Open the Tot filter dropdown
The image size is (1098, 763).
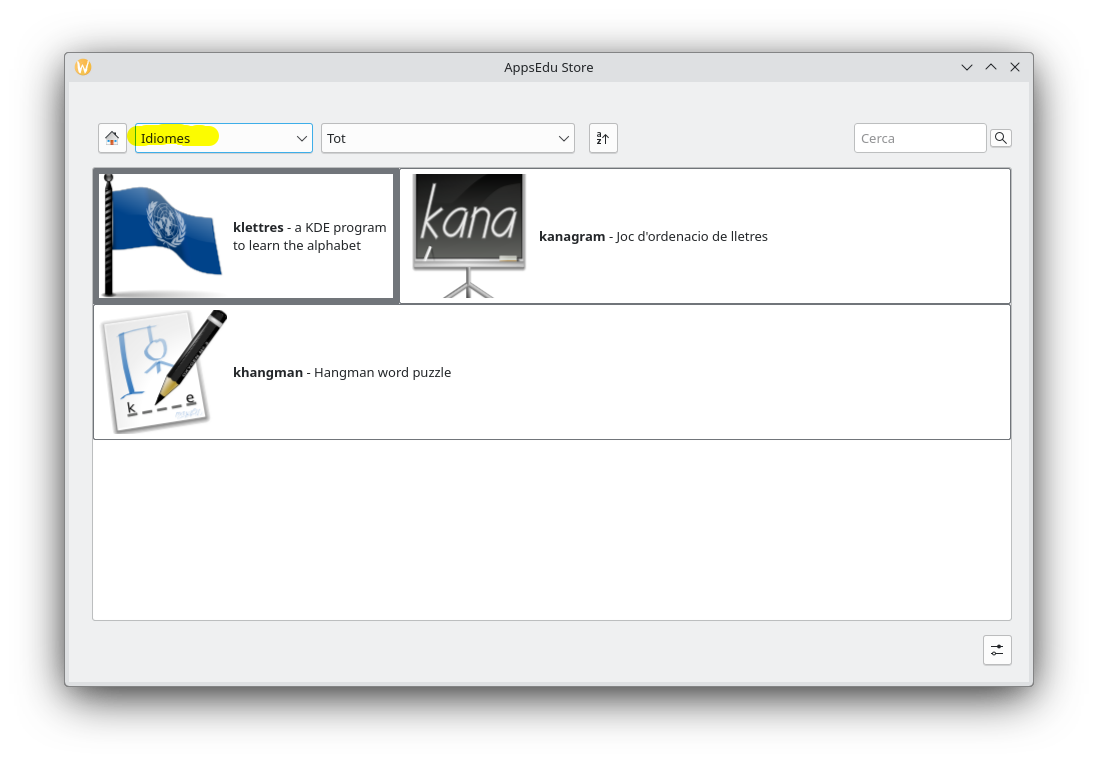point(447,138)
